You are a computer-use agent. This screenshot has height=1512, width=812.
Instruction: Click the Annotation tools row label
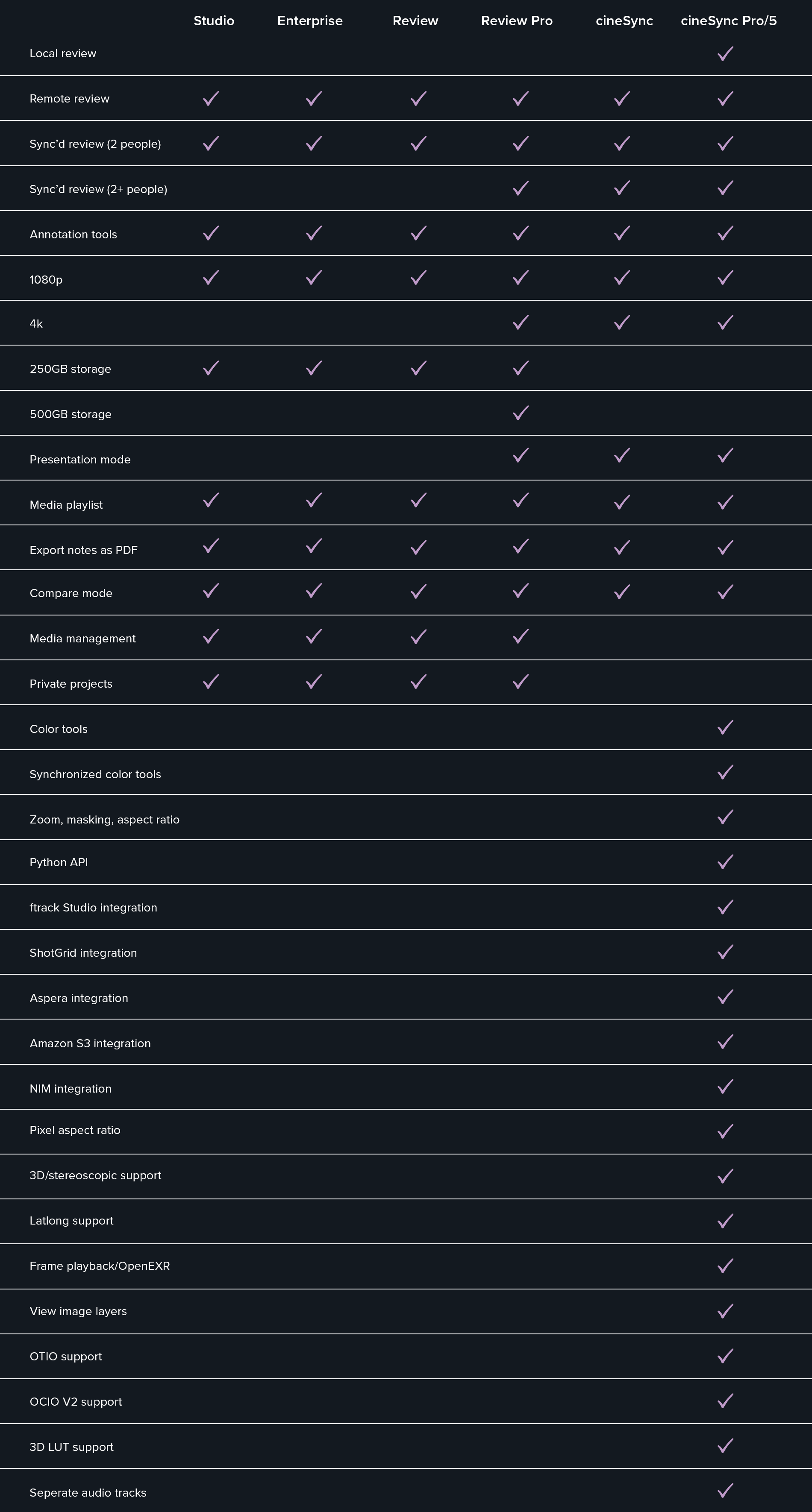tap(74, 234)
